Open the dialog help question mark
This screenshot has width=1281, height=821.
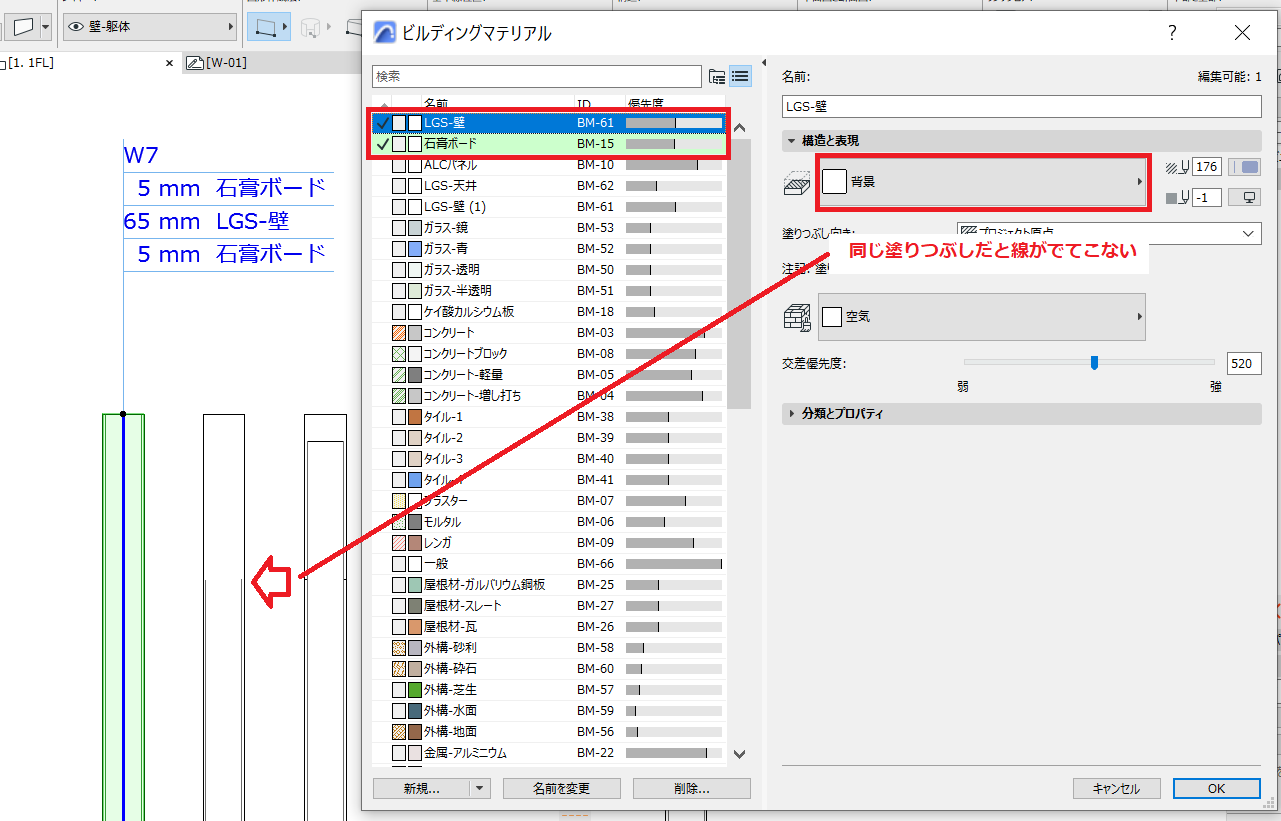[1172, 33]
